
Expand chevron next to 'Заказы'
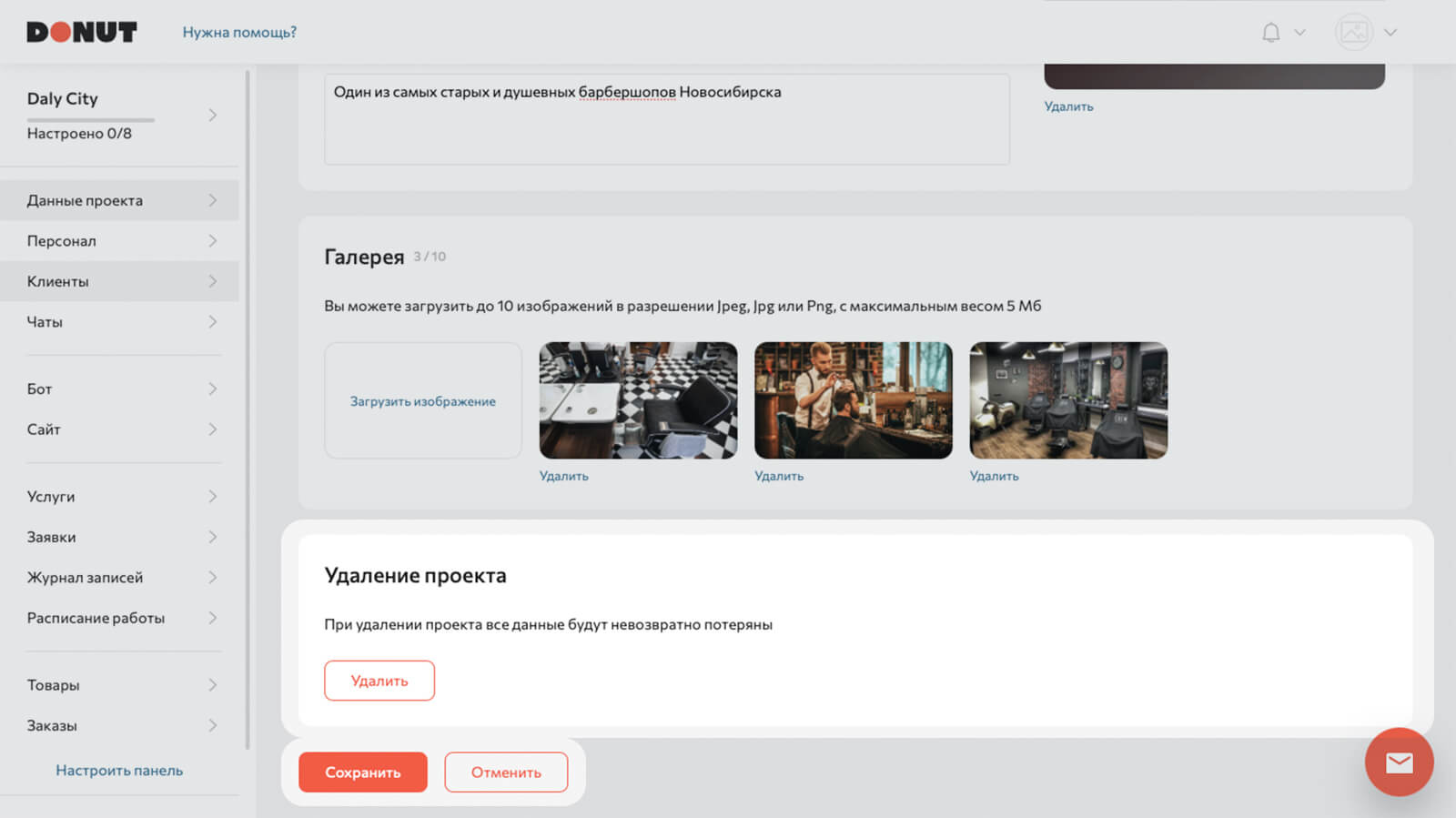point(212,725)
